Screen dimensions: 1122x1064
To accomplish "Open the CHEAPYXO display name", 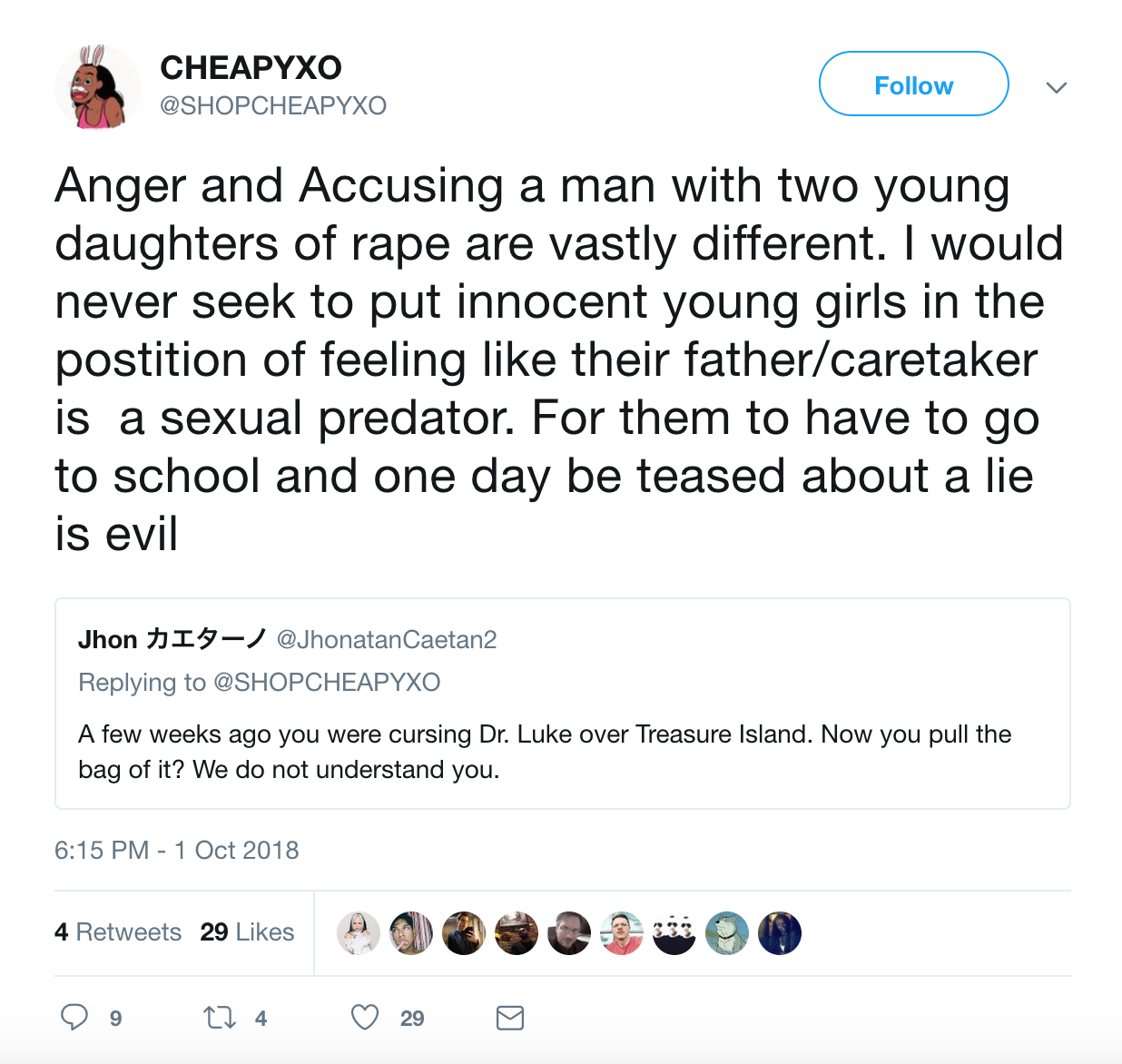I will pos(251,67).
